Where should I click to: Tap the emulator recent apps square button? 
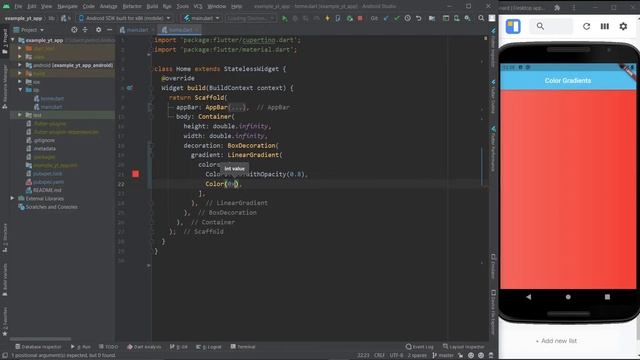coord(607,297)
